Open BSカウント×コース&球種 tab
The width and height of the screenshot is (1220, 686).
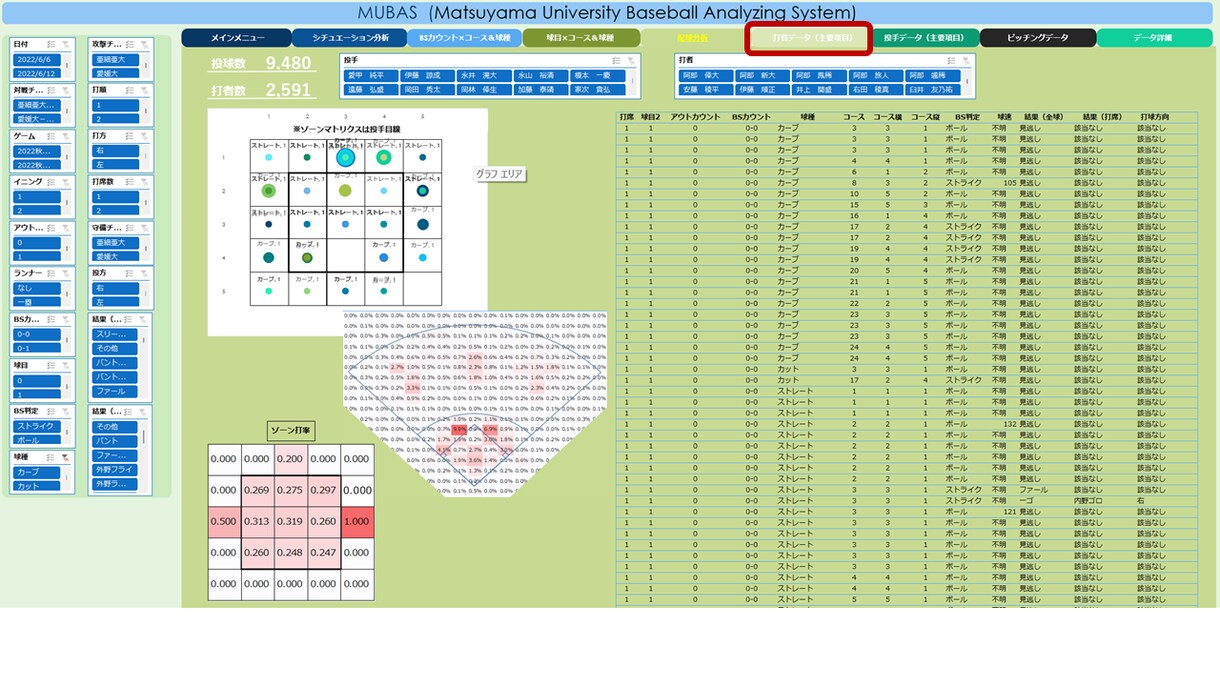tap(464, 38)
